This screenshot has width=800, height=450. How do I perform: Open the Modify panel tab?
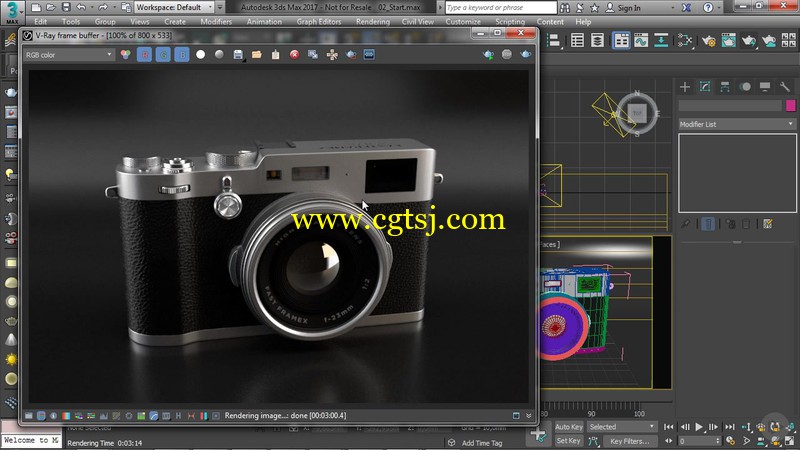[x=705, y=87]
